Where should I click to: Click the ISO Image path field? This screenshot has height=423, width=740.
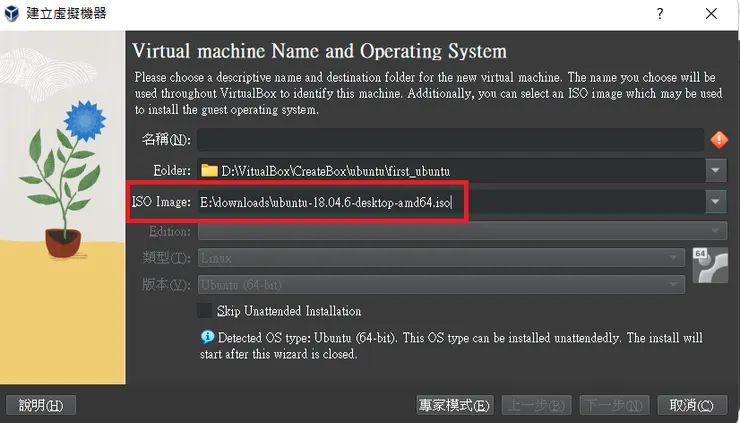click(452, 202)
